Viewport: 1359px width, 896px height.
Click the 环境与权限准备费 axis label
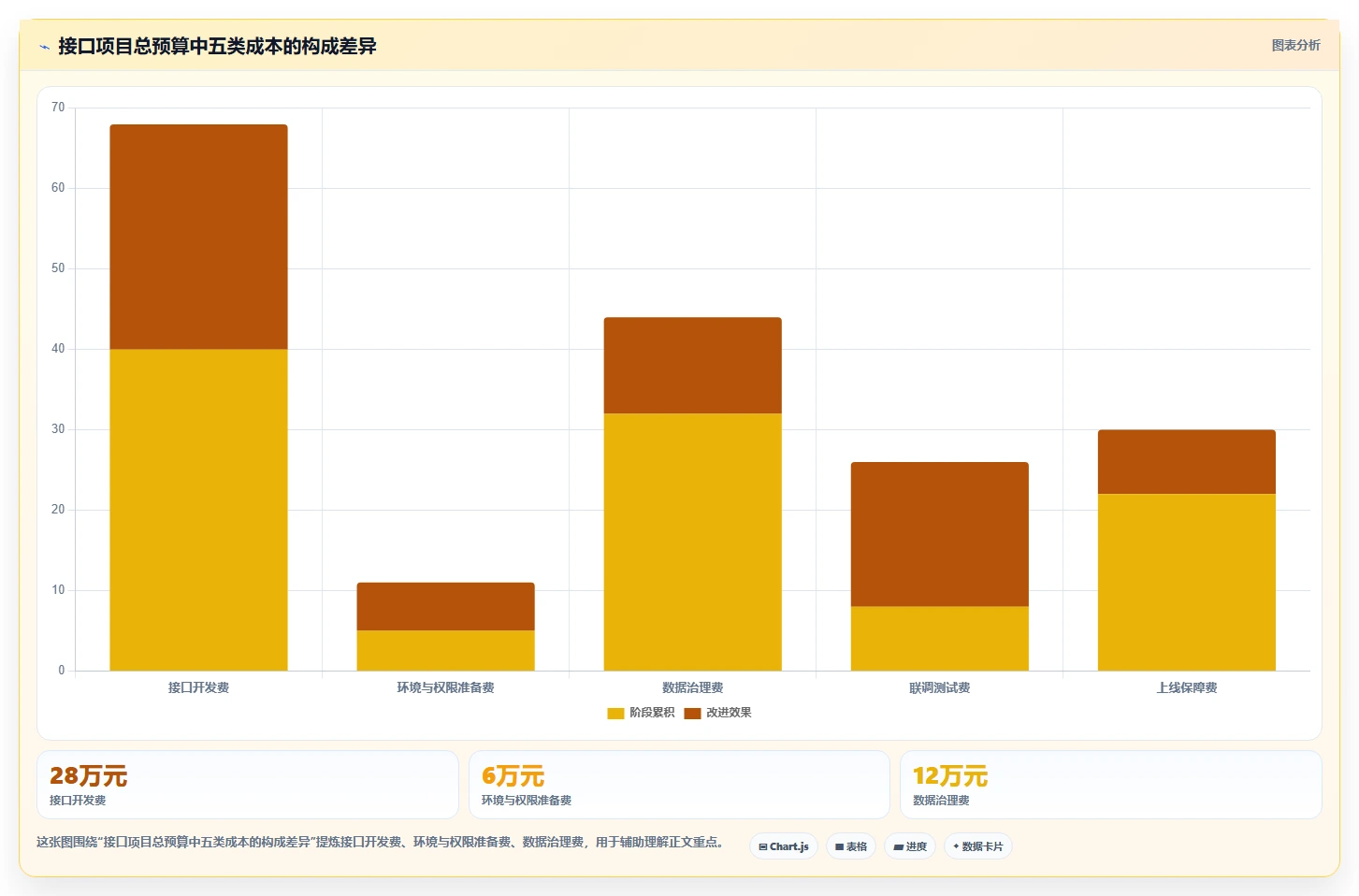click(445, 687)
